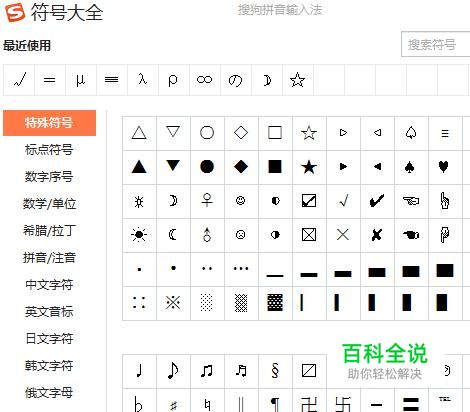This screenshot has width=470, height=412.
Task: Open the 拼音/注音 category
Action: pos(49,258)
